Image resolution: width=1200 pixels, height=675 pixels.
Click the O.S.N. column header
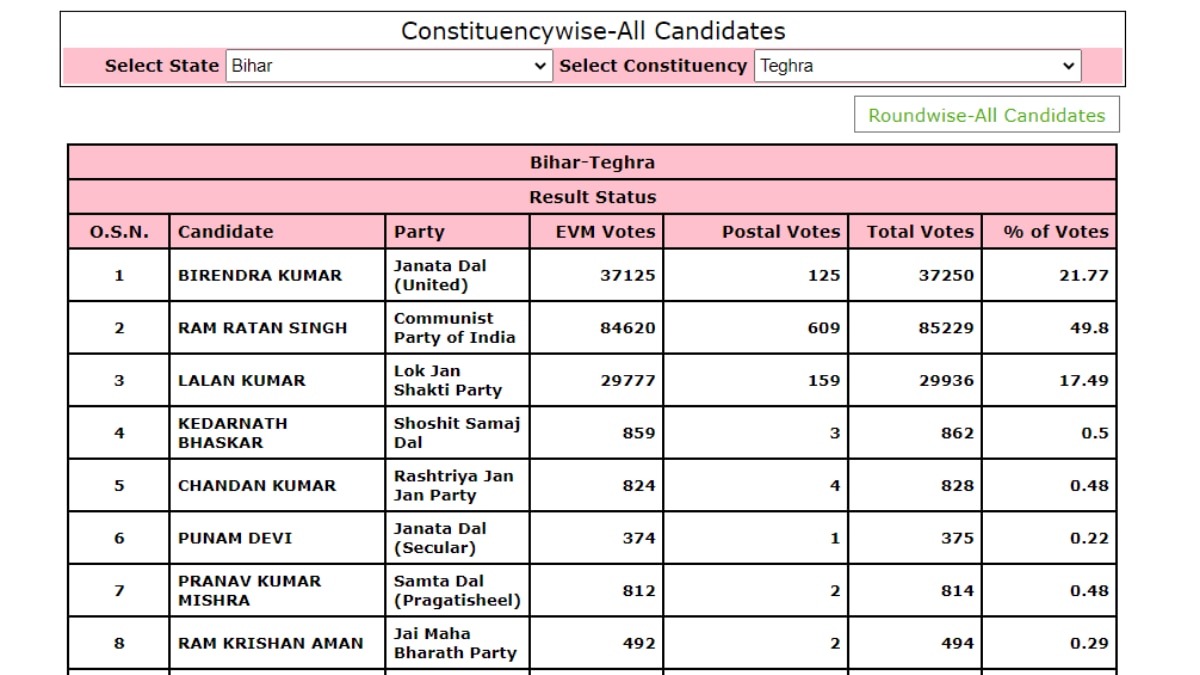[119, 232]
